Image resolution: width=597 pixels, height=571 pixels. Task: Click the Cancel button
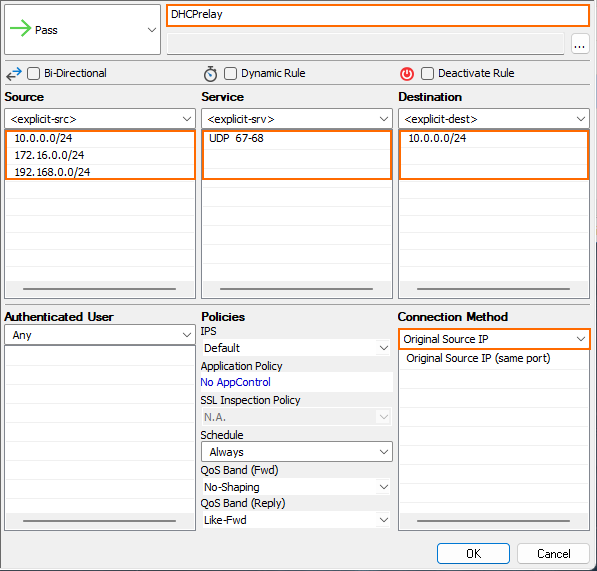click(x=553, y=553)
